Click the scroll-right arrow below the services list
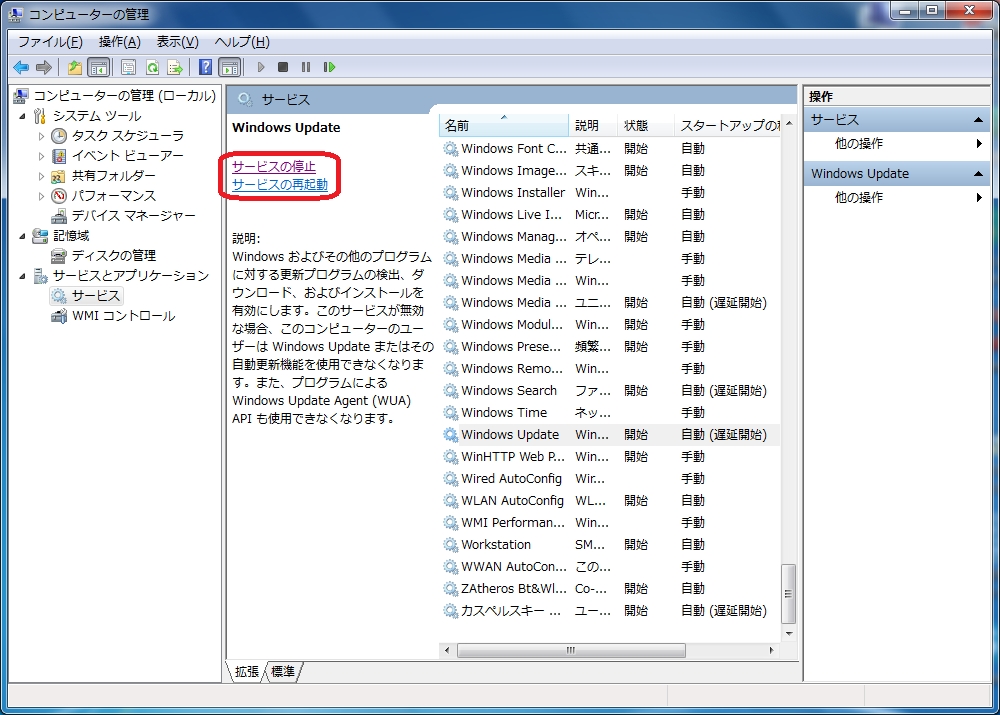 (771, 650)
